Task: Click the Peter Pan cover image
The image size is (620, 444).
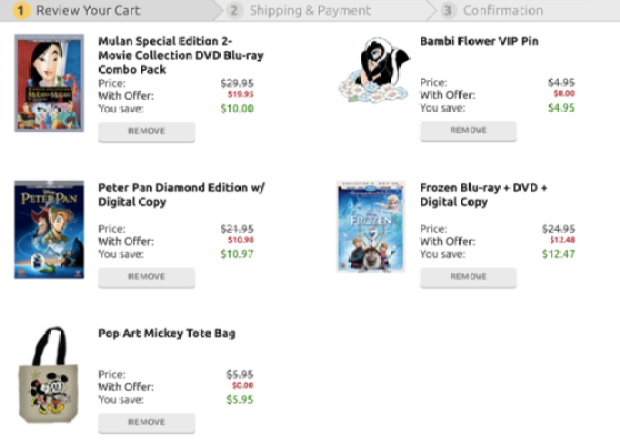Action: 49,230
